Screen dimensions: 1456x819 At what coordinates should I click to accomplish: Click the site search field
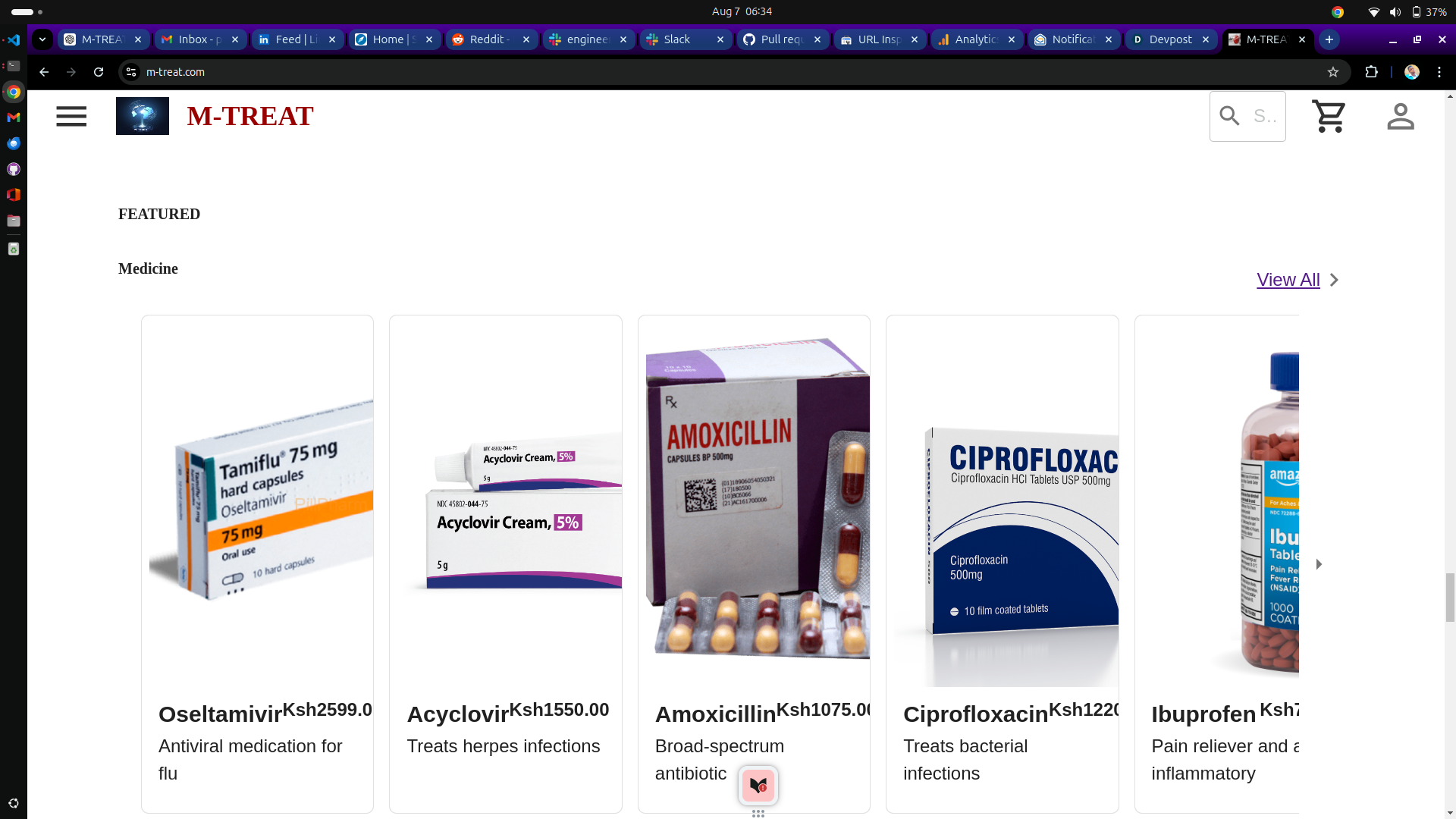point(1247,116)
